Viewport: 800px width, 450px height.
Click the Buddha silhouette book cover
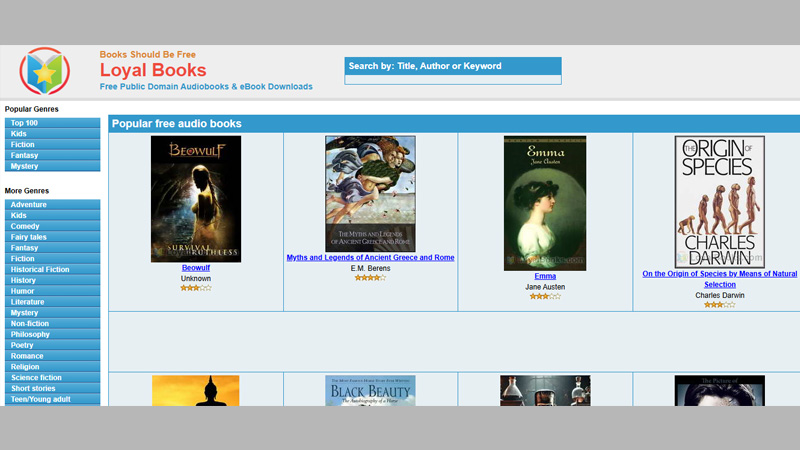click(195, 391)
